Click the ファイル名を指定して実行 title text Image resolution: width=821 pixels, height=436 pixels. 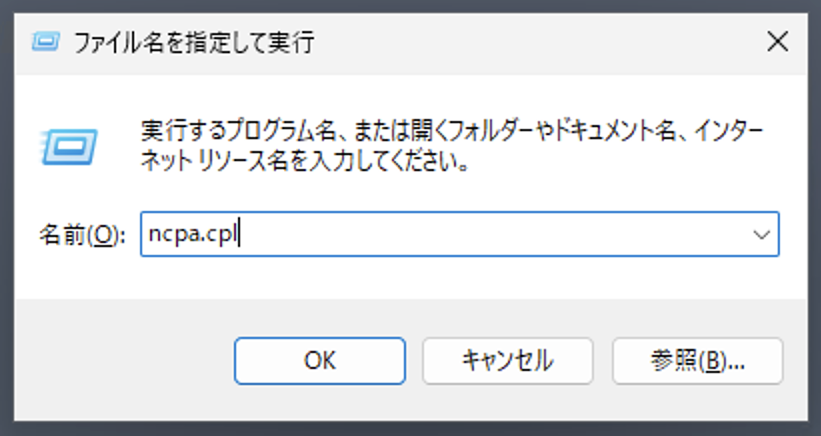[x=194, y=42]
